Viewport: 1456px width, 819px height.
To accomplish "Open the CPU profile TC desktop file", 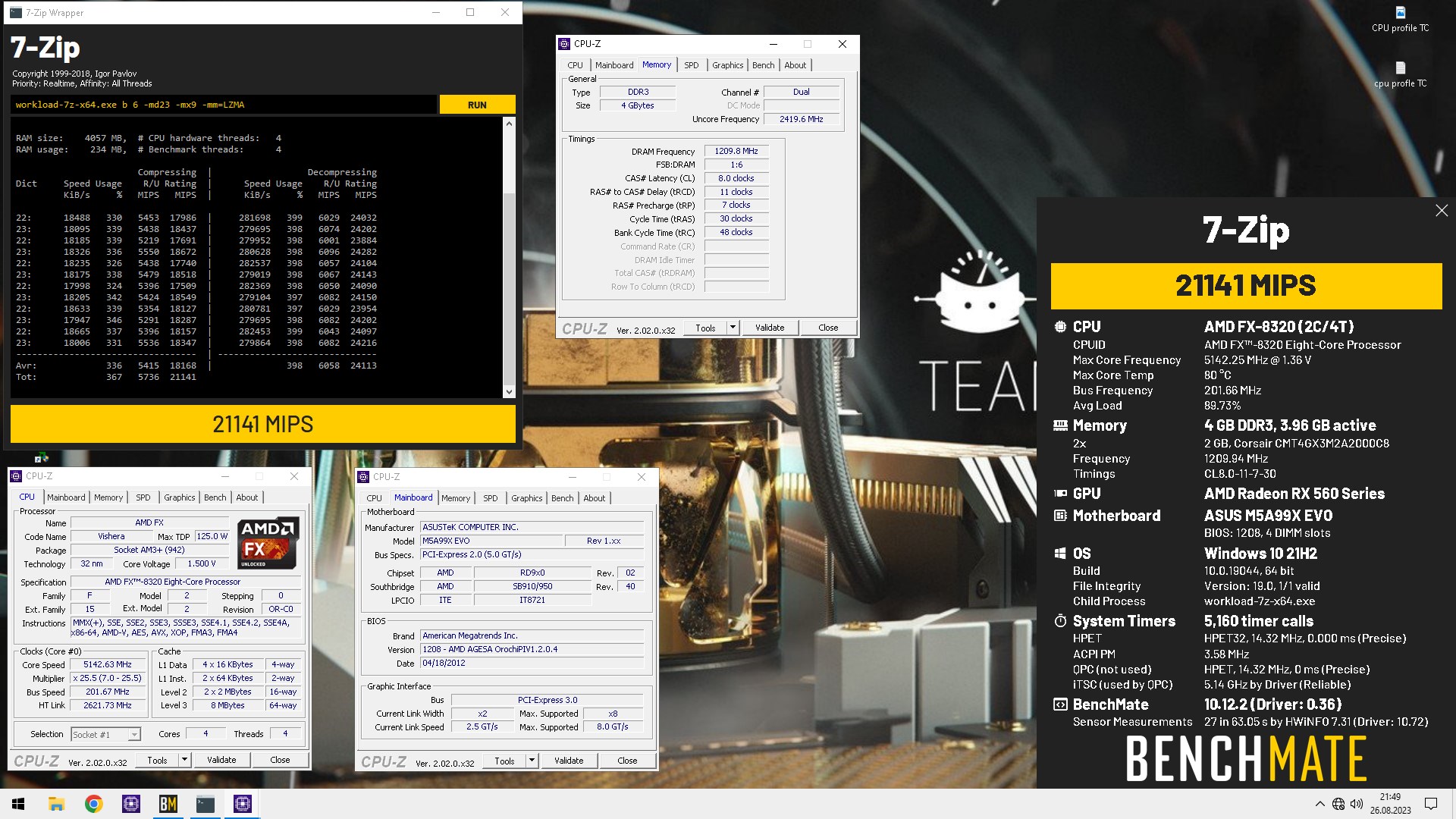I will 1400,19.
